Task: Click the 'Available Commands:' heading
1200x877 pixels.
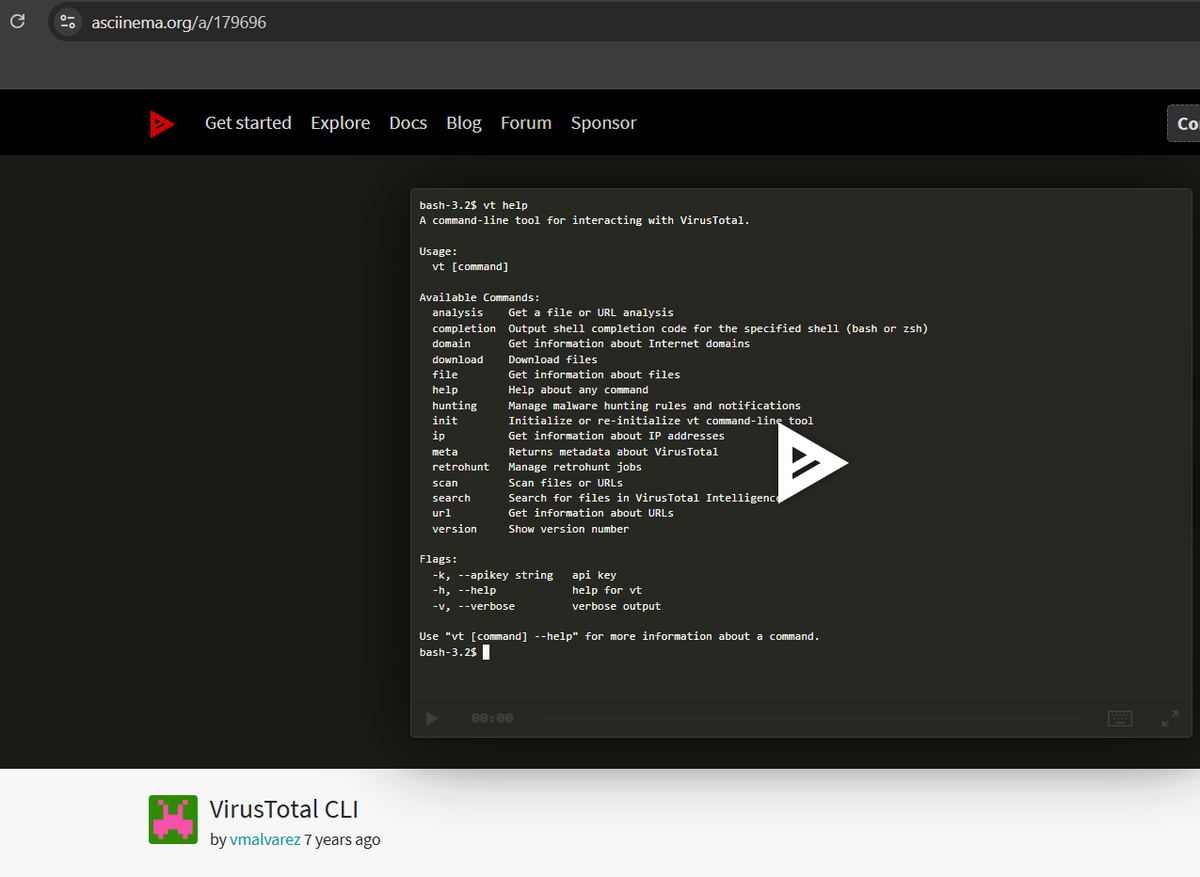Action: pos(479,297)
